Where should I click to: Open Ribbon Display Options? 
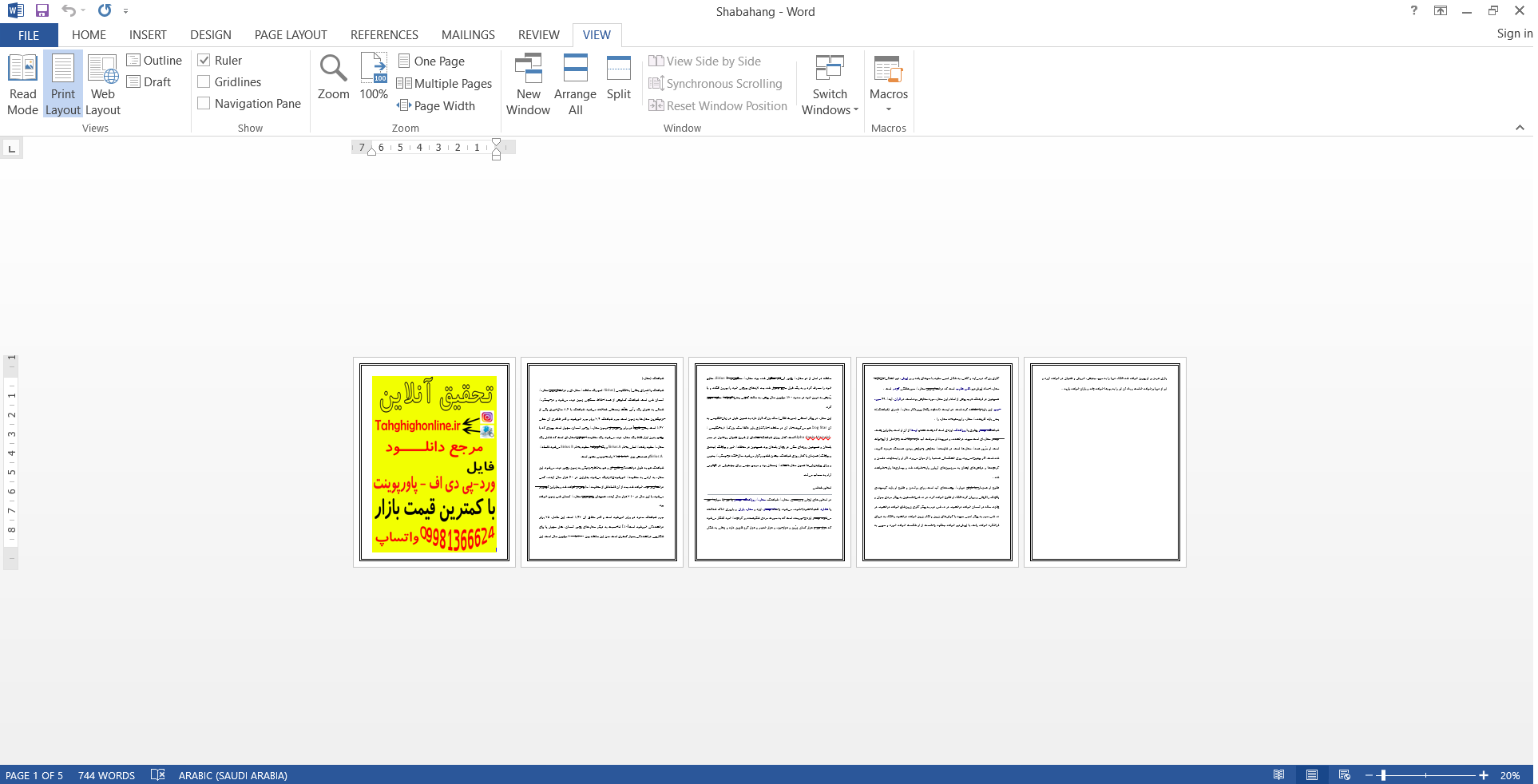tap(1441, 11)
